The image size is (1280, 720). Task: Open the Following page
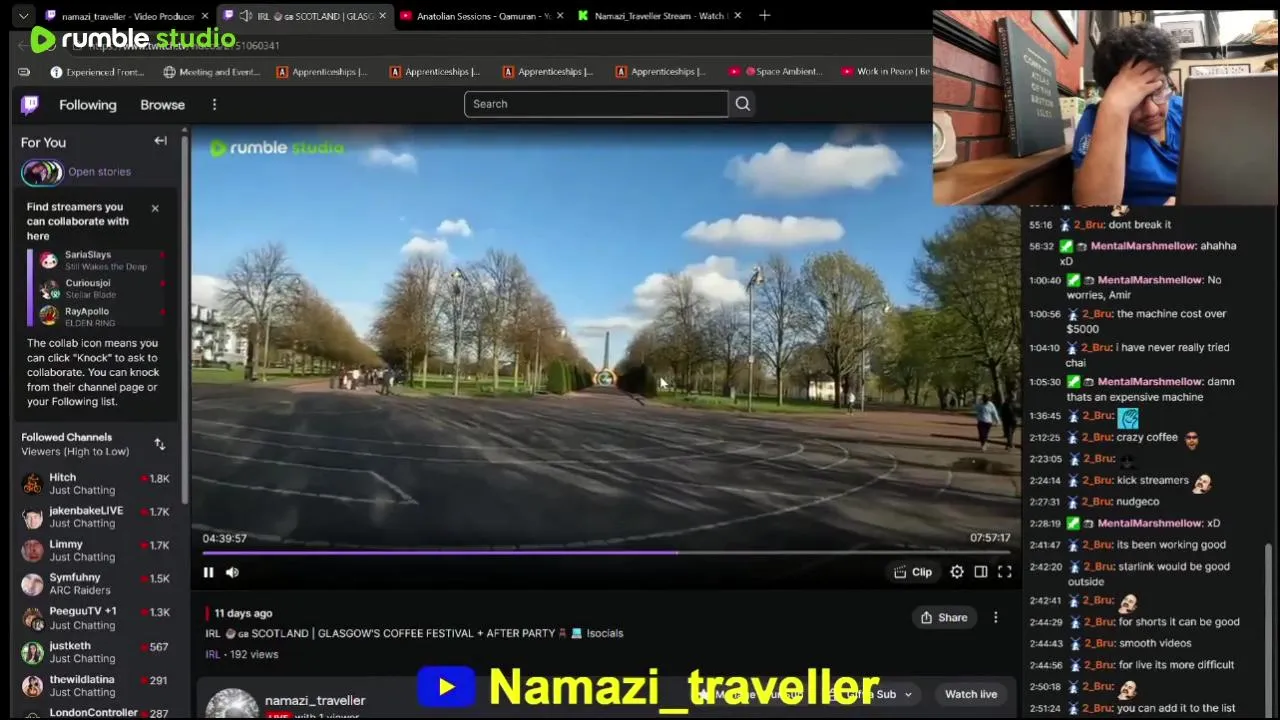click(87, 105)
